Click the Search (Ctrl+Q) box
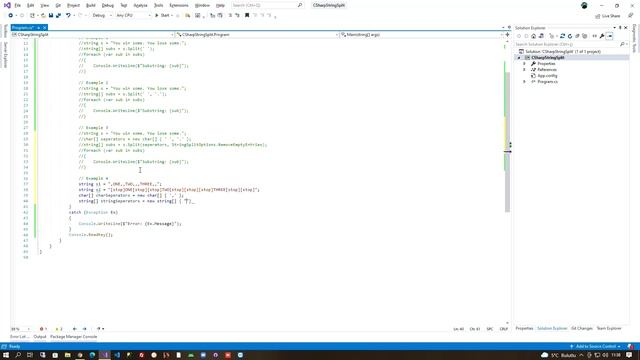Viewport: 640px width, 360px height. [x=267, y=5]
